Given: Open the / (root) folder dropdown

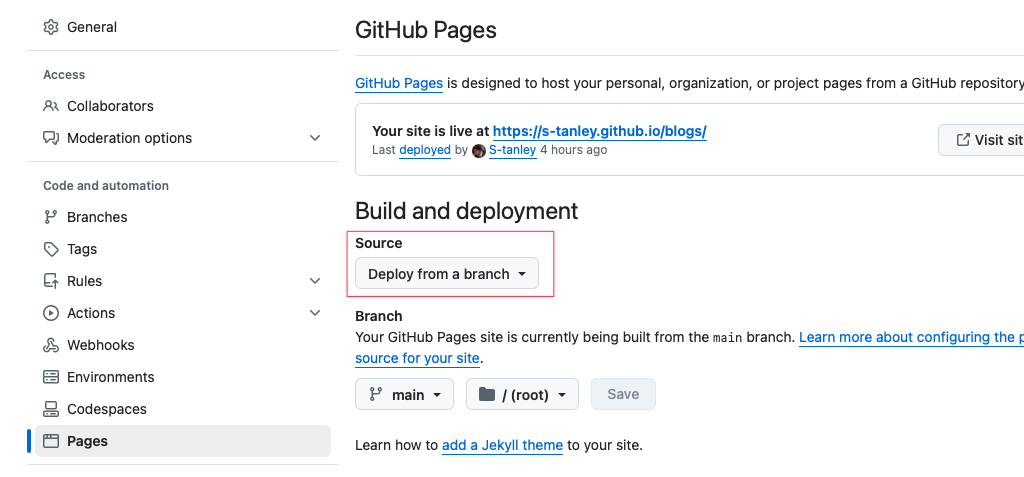Looking at the screenshot, I should click(x=522, y=394).
